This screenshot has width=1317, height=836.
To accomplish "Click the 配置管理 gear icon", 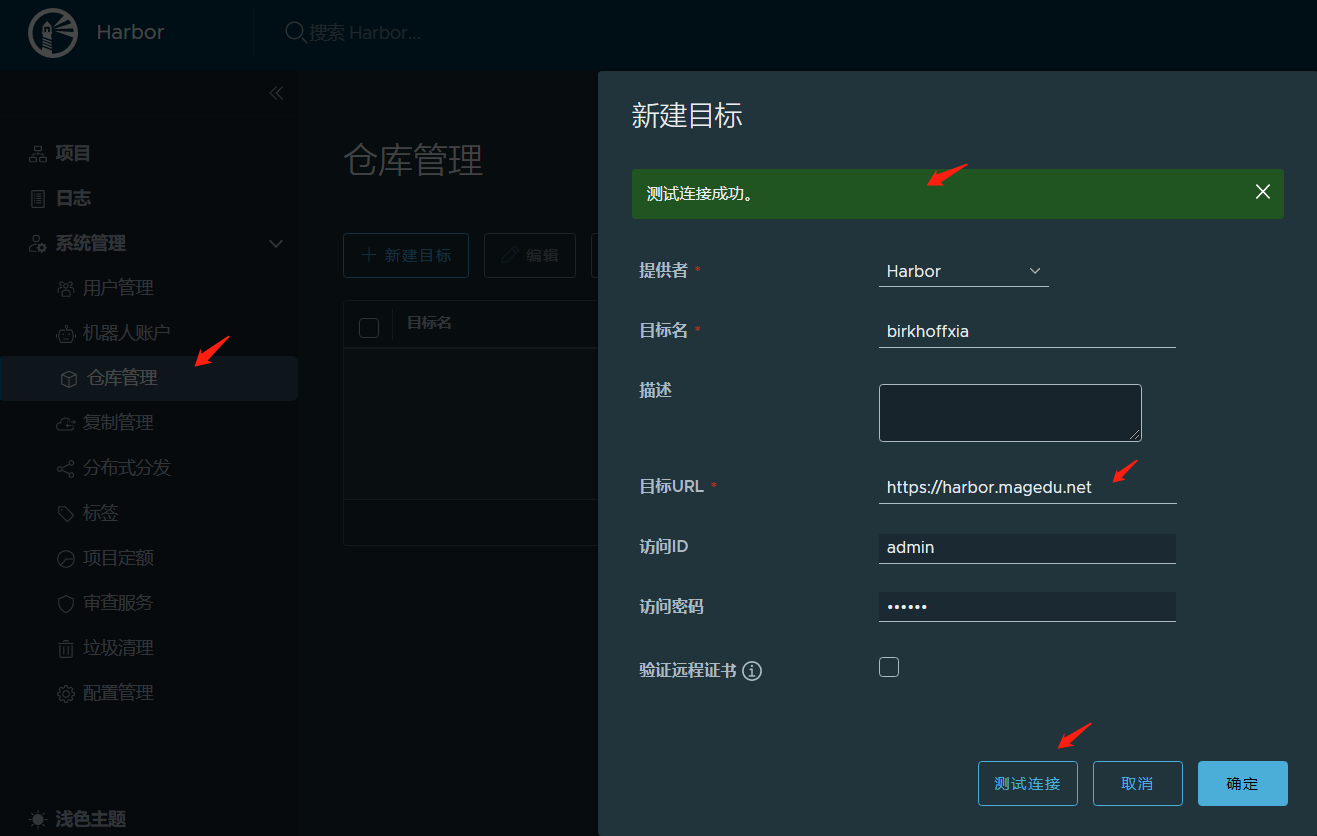I will coord(66,694).
